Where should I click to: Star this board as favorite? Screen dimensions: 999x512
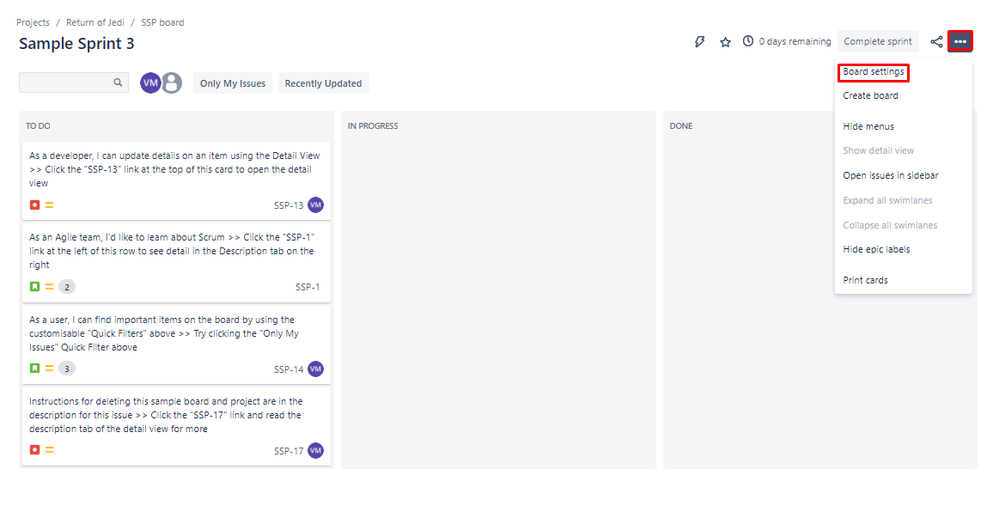[725, 42]
